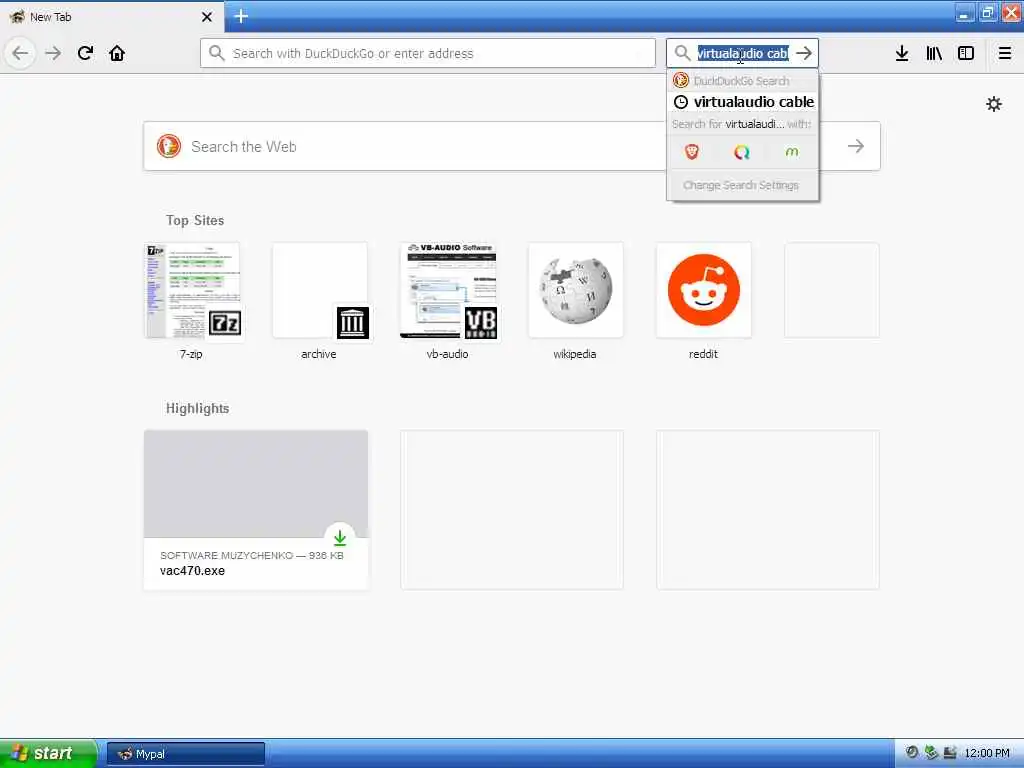
Task: Click the 7-zip tile label
Action: click(x=191, y=354)
